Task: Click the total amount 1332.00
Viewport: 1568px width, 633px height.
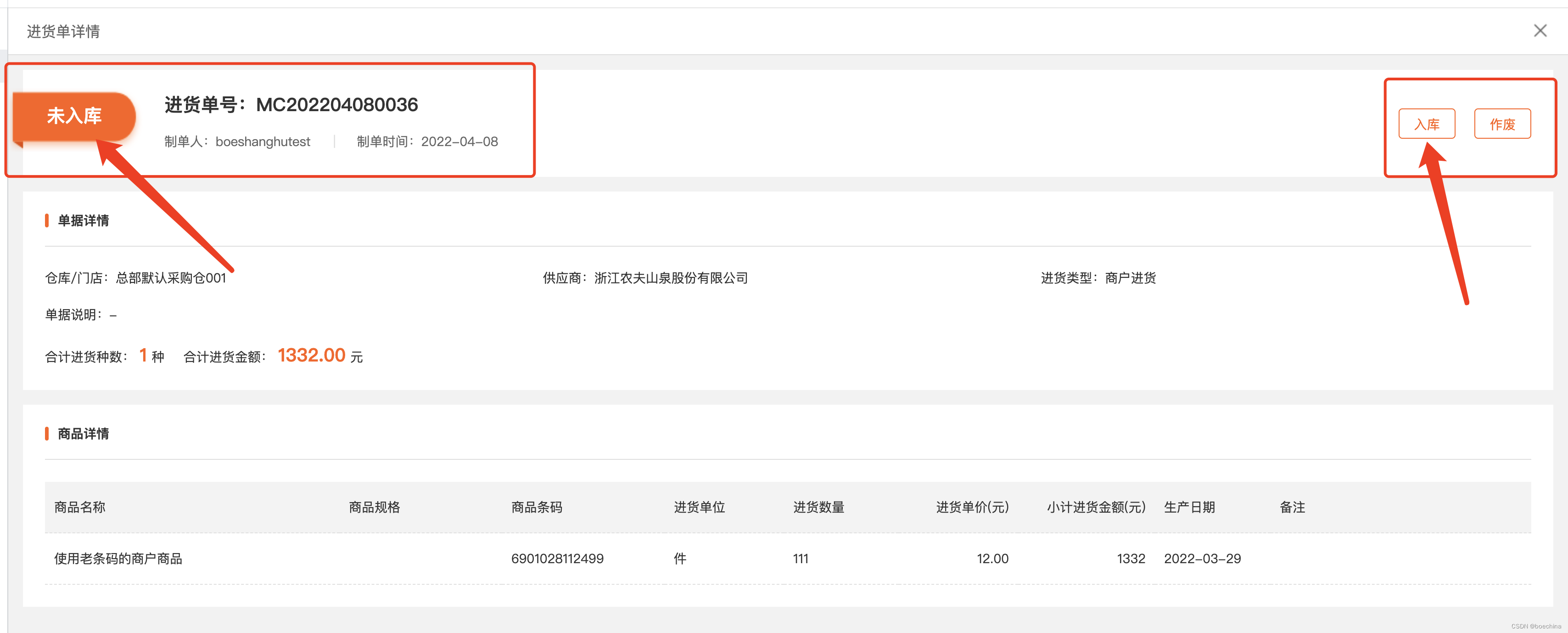Action: [311, 355]
